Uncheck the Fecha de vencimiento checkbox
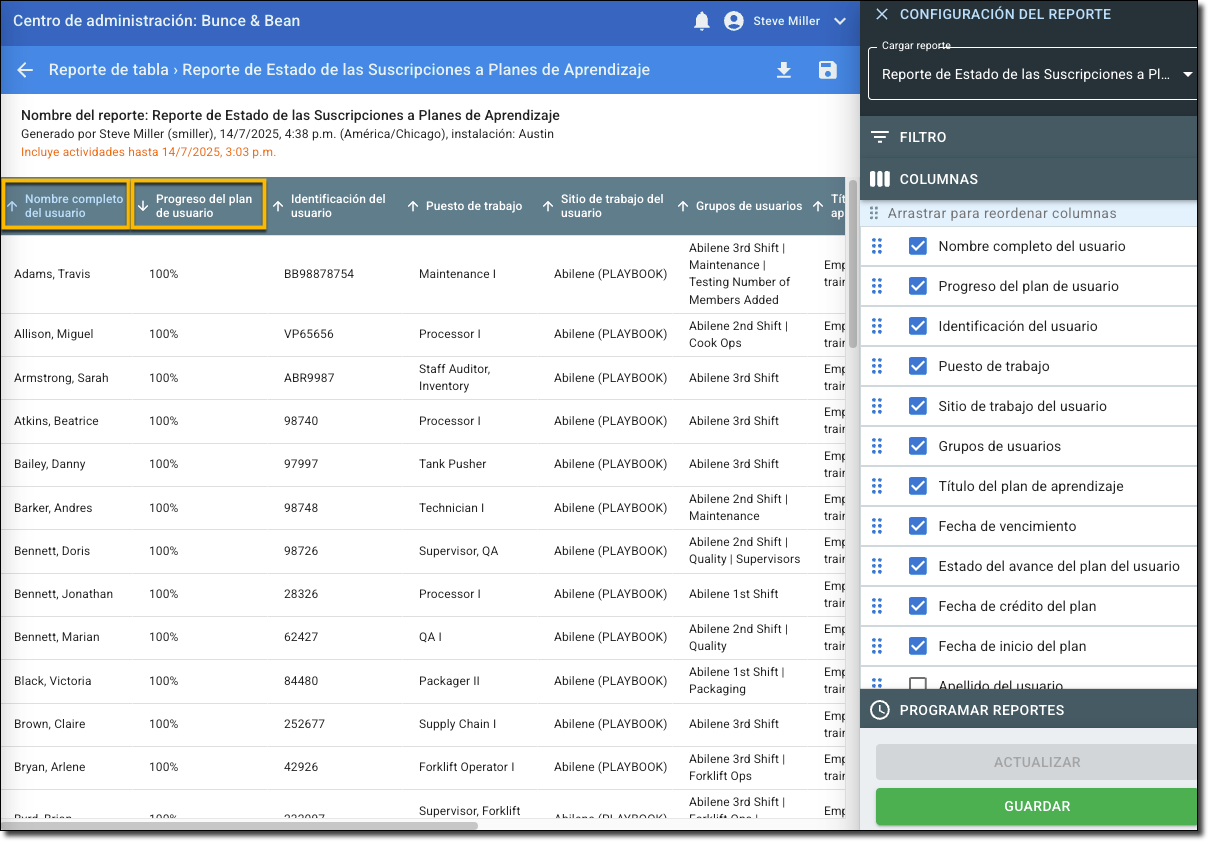The height and width of the screenshot is (841, 1208). (917, 526)
